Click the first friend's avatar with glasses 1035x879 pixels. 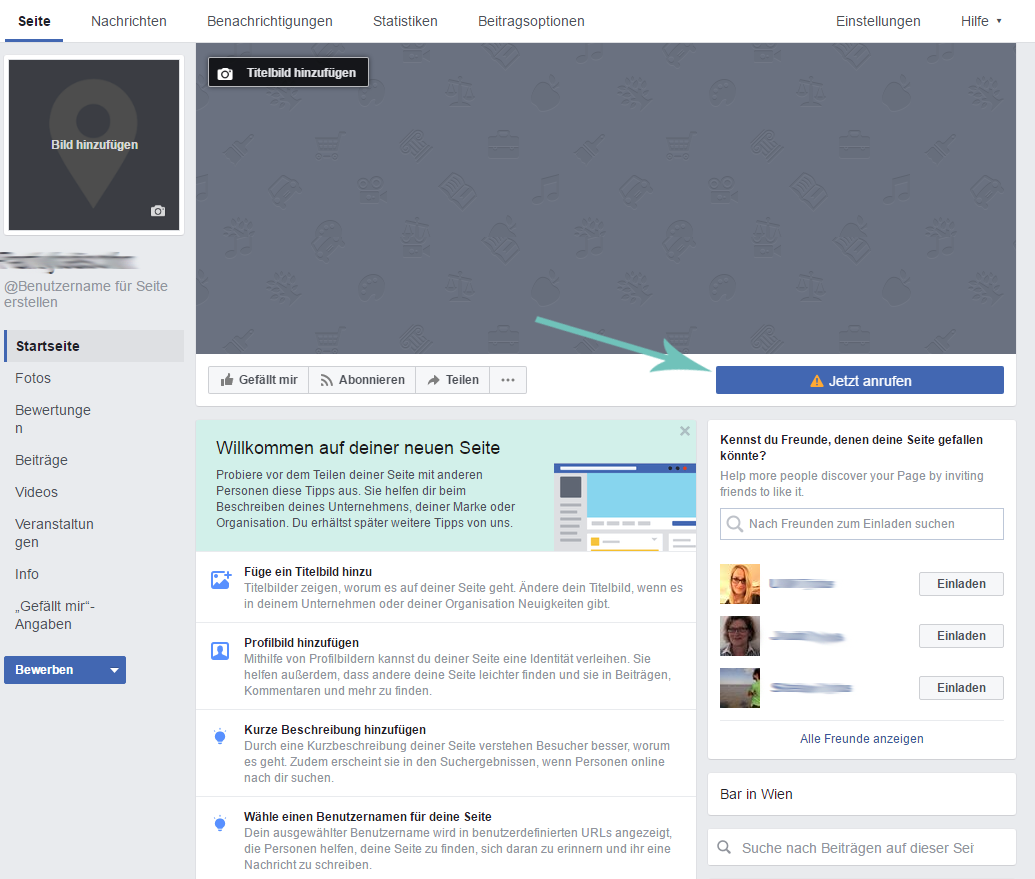(739, 584)
